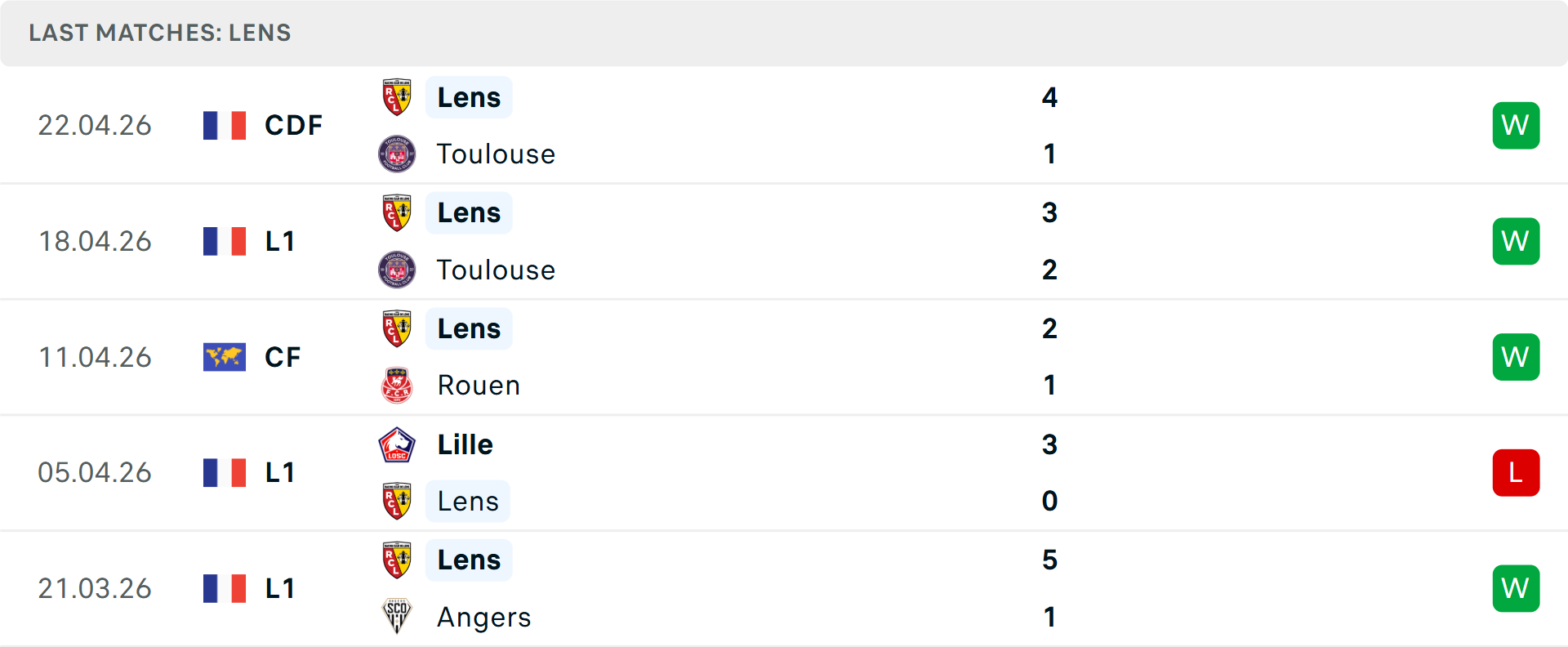Open the Lille team link
This screenshot has height=647, width=1568.
[465, 445]
